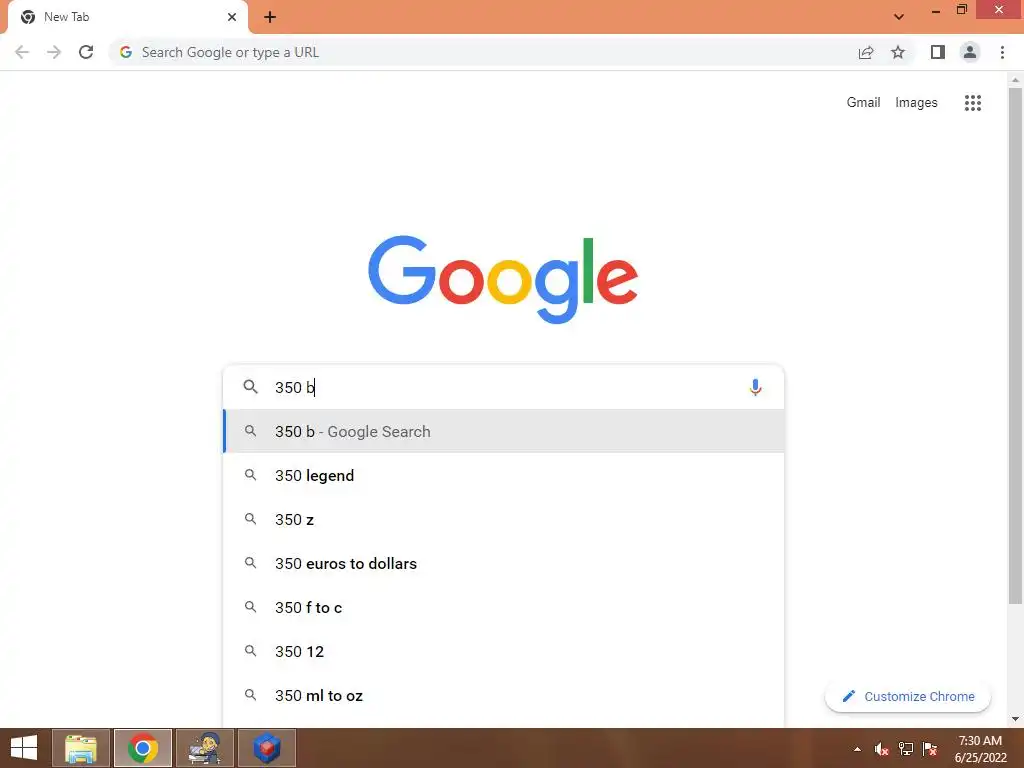
Task: Select suggestion "350 b - Google Search"
Action: pyautogui.click(x=504, y=431)
